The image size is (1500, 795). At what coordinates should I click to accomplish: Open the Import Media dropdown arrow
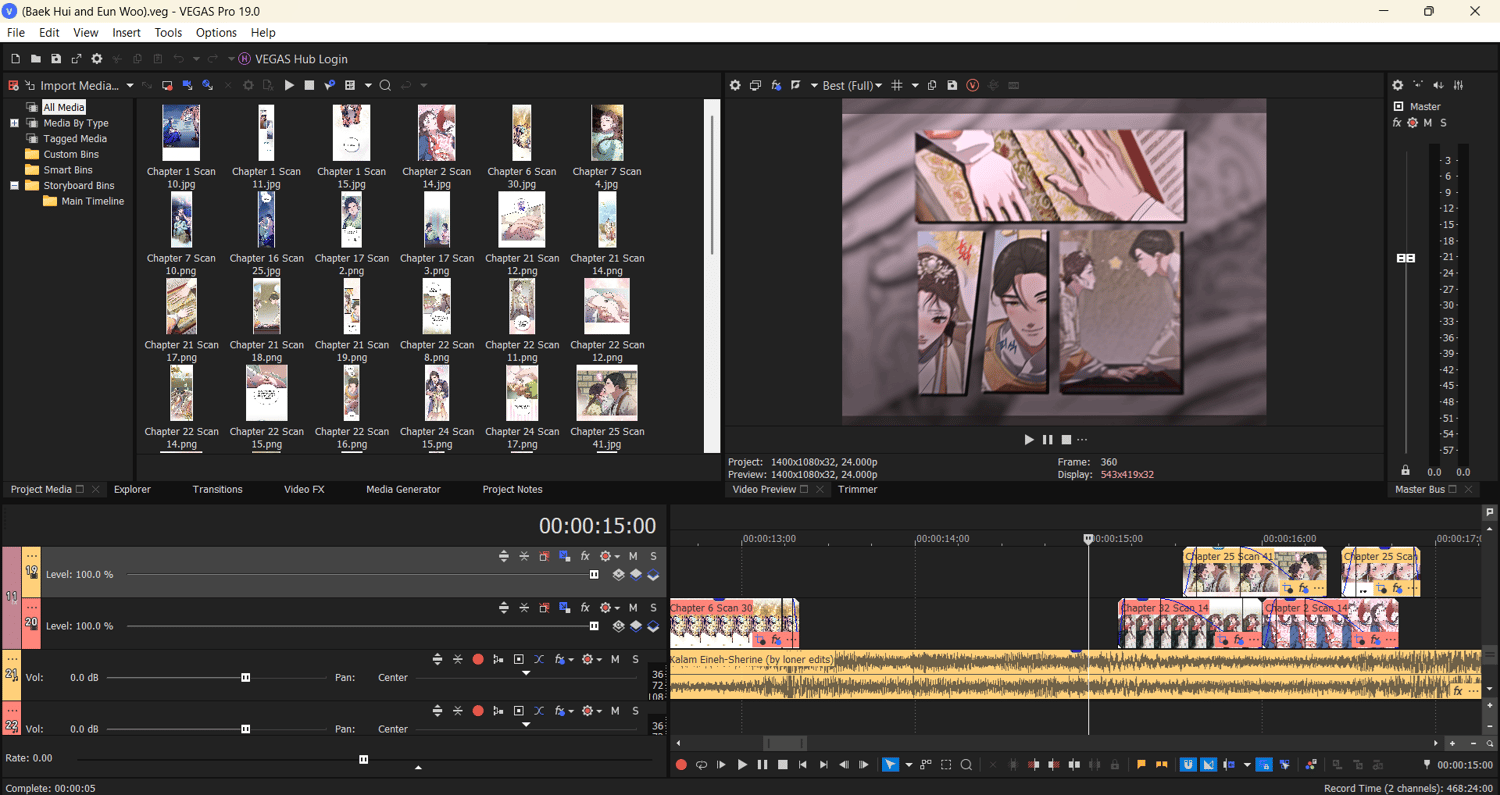click(130, 85)
